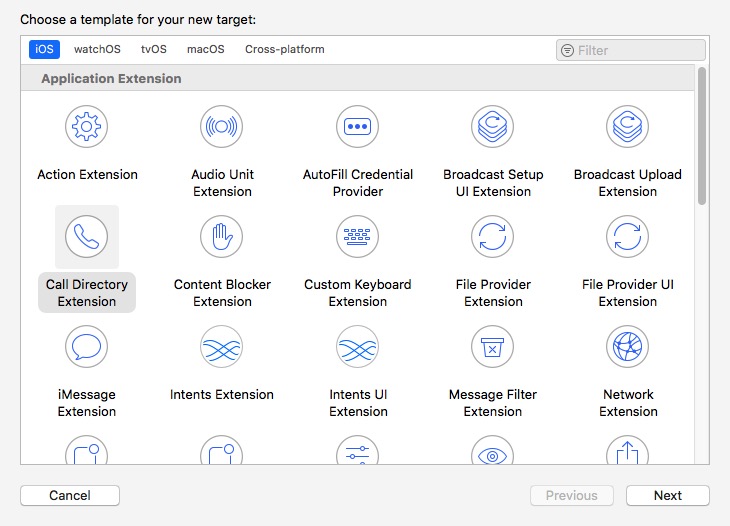Viewport: 730px width, 526px height.
Task: Select the share arrow template in bottom row
Action: [x=628, y=451]
